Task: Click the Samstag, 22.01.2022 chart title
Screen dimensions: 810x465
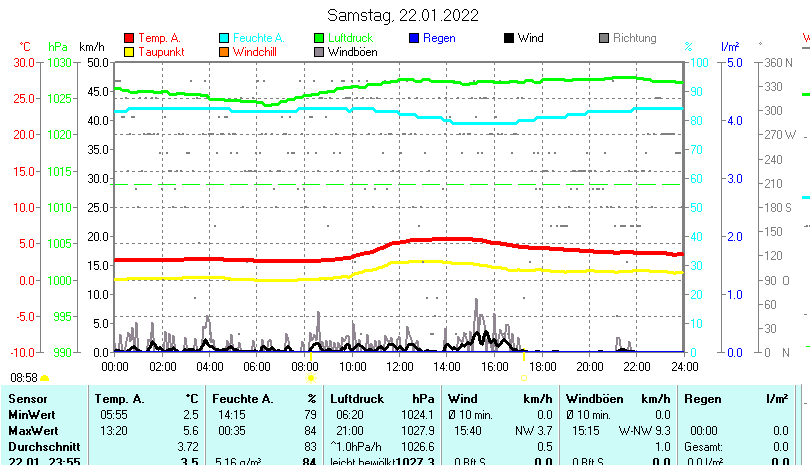Action: [x=403, y=15]
